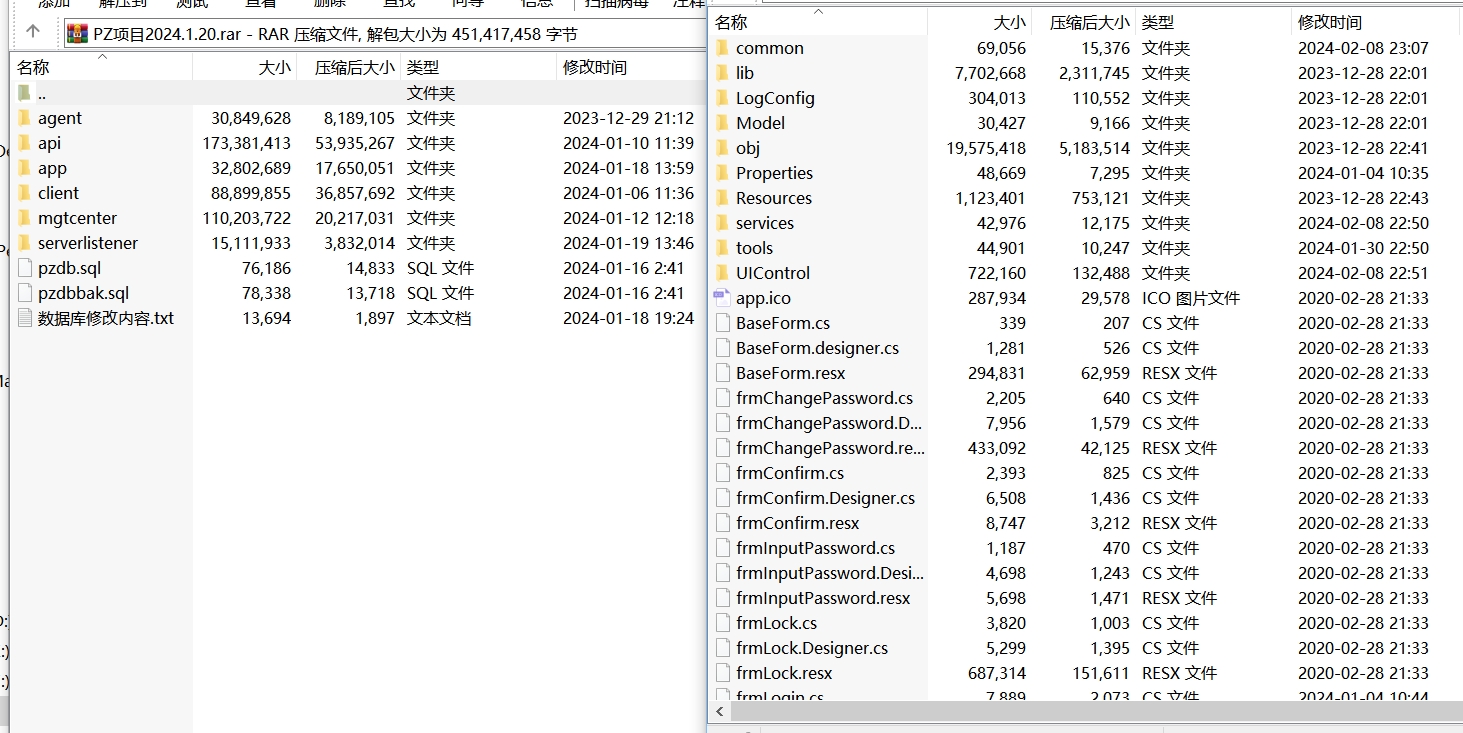Click the size value 19,575,418
1463x733 pixels.
click(986, 148)
